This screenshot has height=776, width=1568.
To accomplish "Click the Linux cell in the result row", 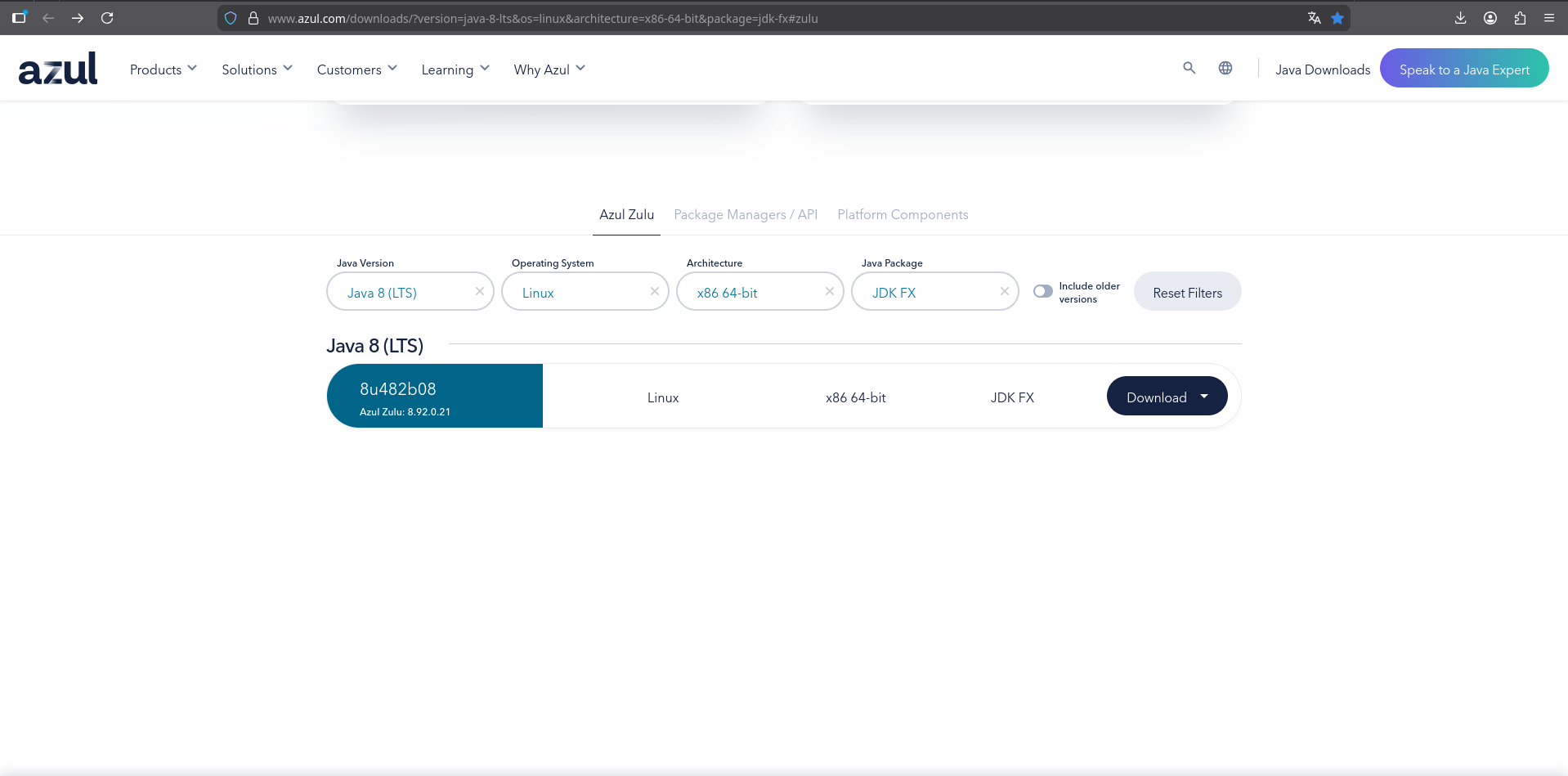I will point(663,397).
